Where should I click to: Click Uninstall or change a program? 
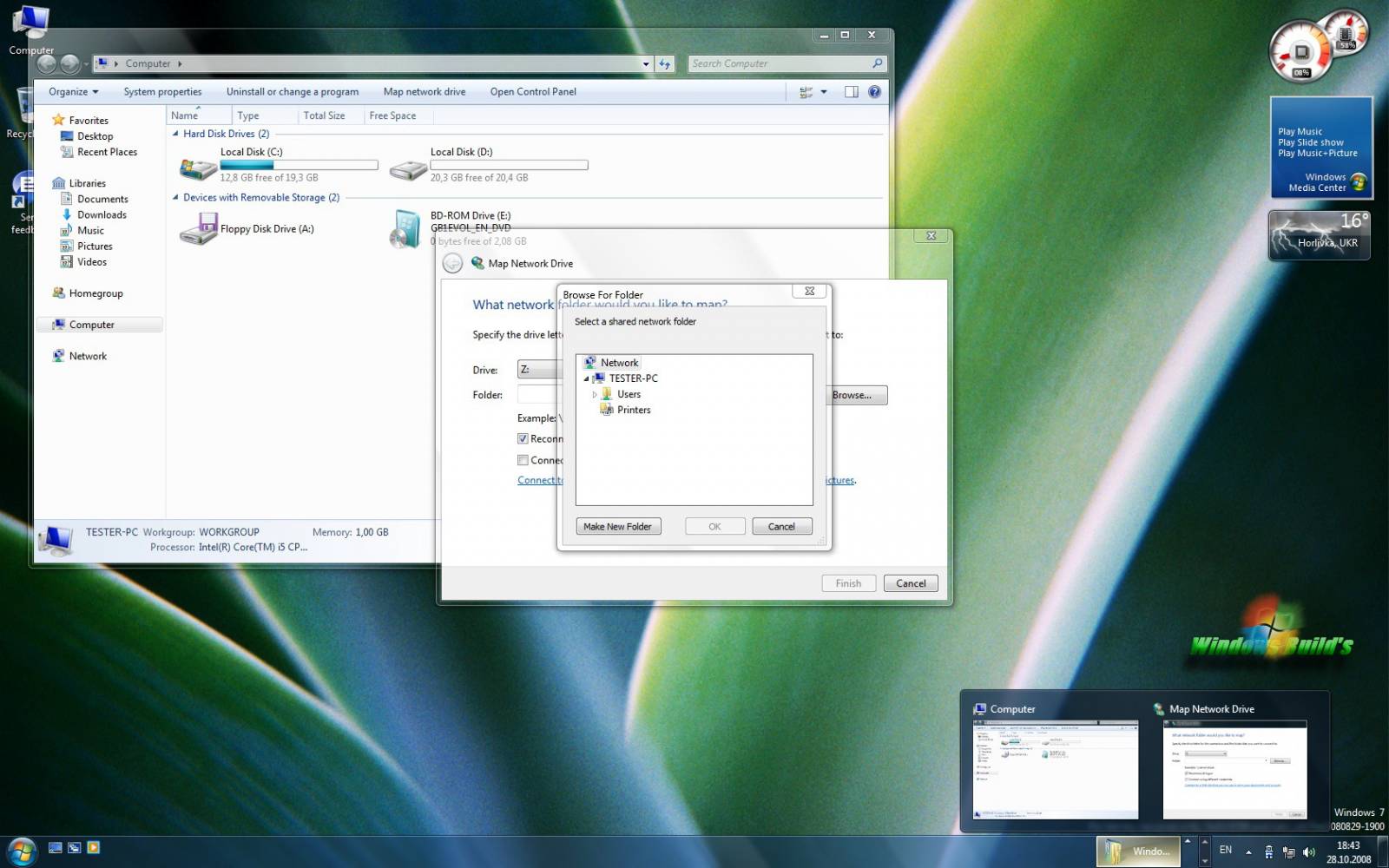tap(293, 91)
